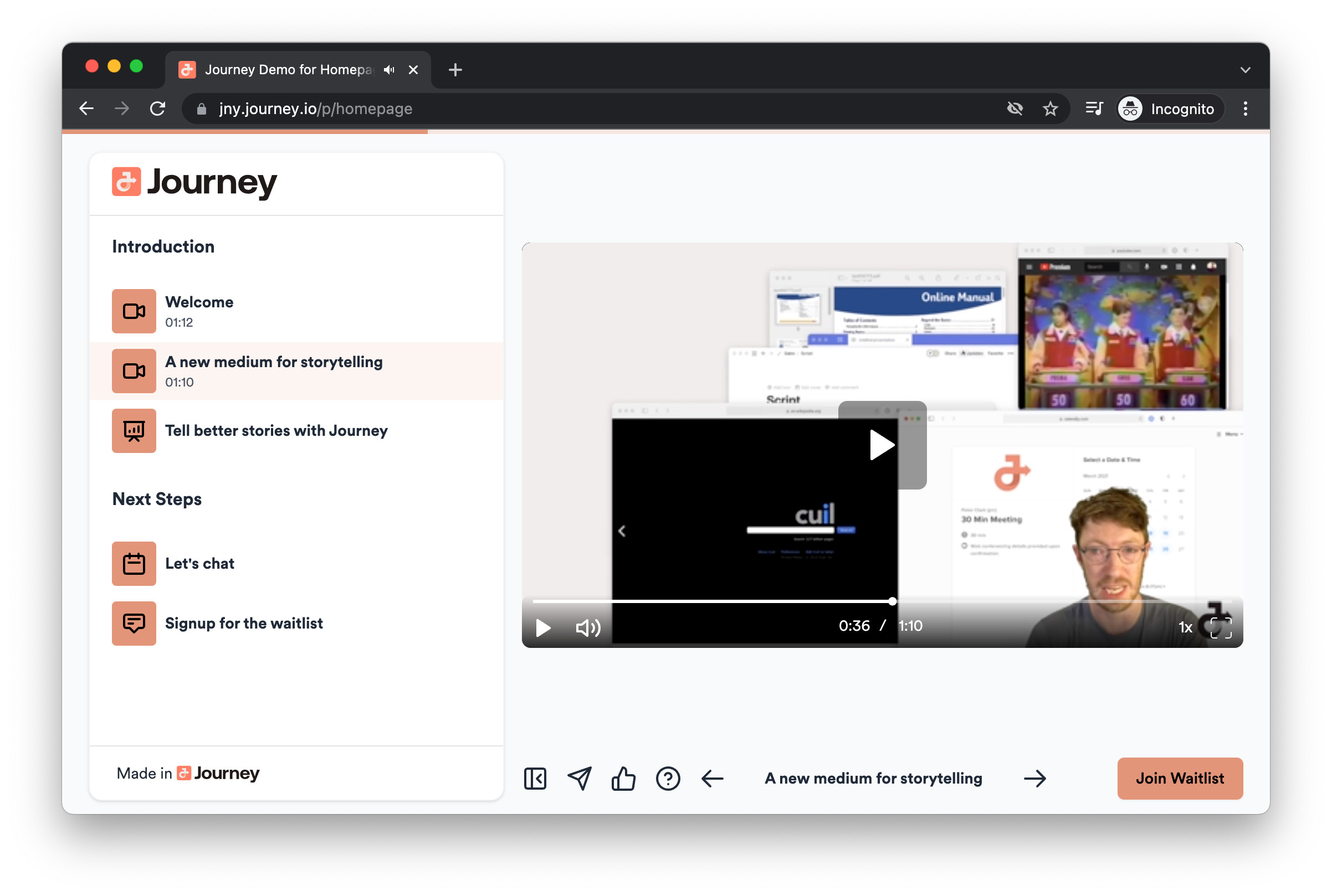The height and width of the screenshot is (896, 1332).
Task: Open a new tab with the plus button
Action: pyautogui.click(x=455, y=70)
